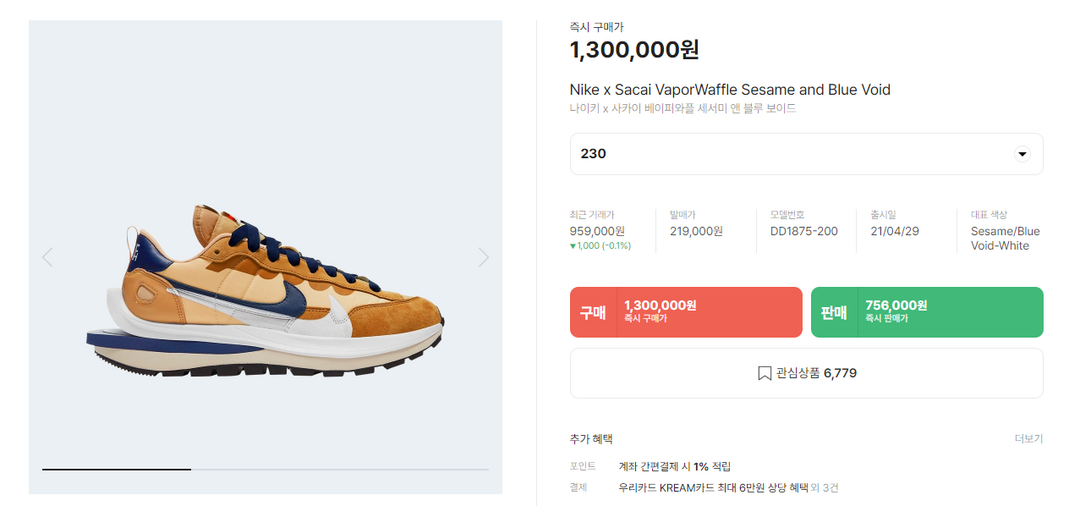Click the release date 21/04/29
The width and height of the screenshot is (1080, 506).
(x=894, y=231)
